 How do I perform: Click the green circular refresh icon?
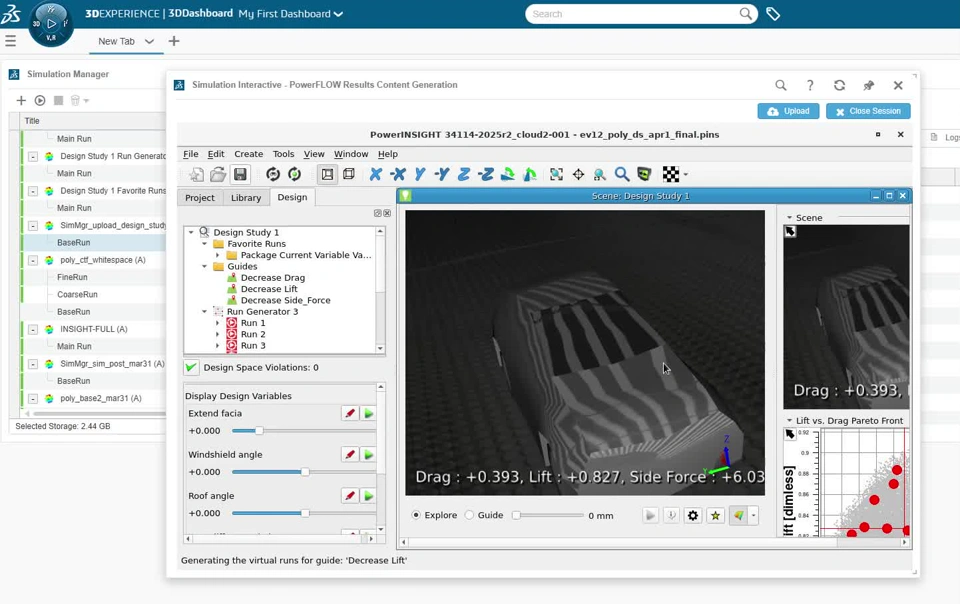tap(294, 174)
